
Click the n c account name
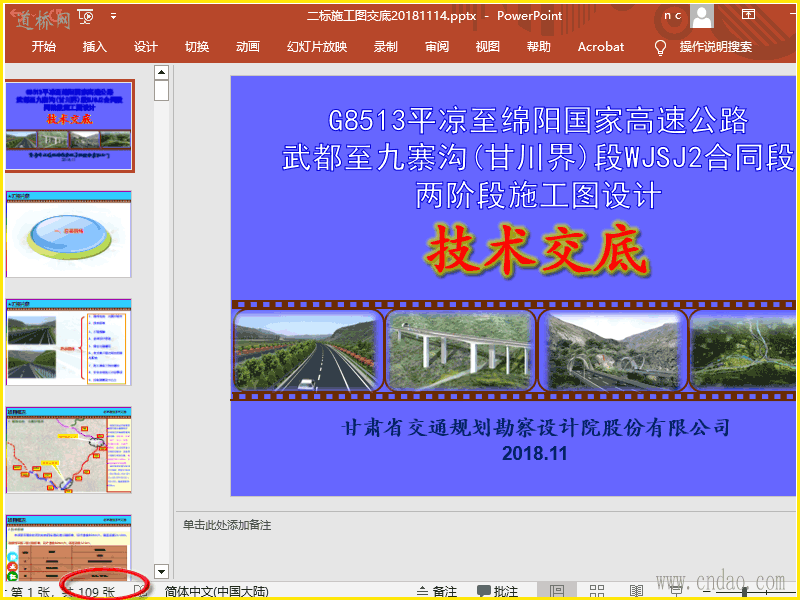[672, 16]
